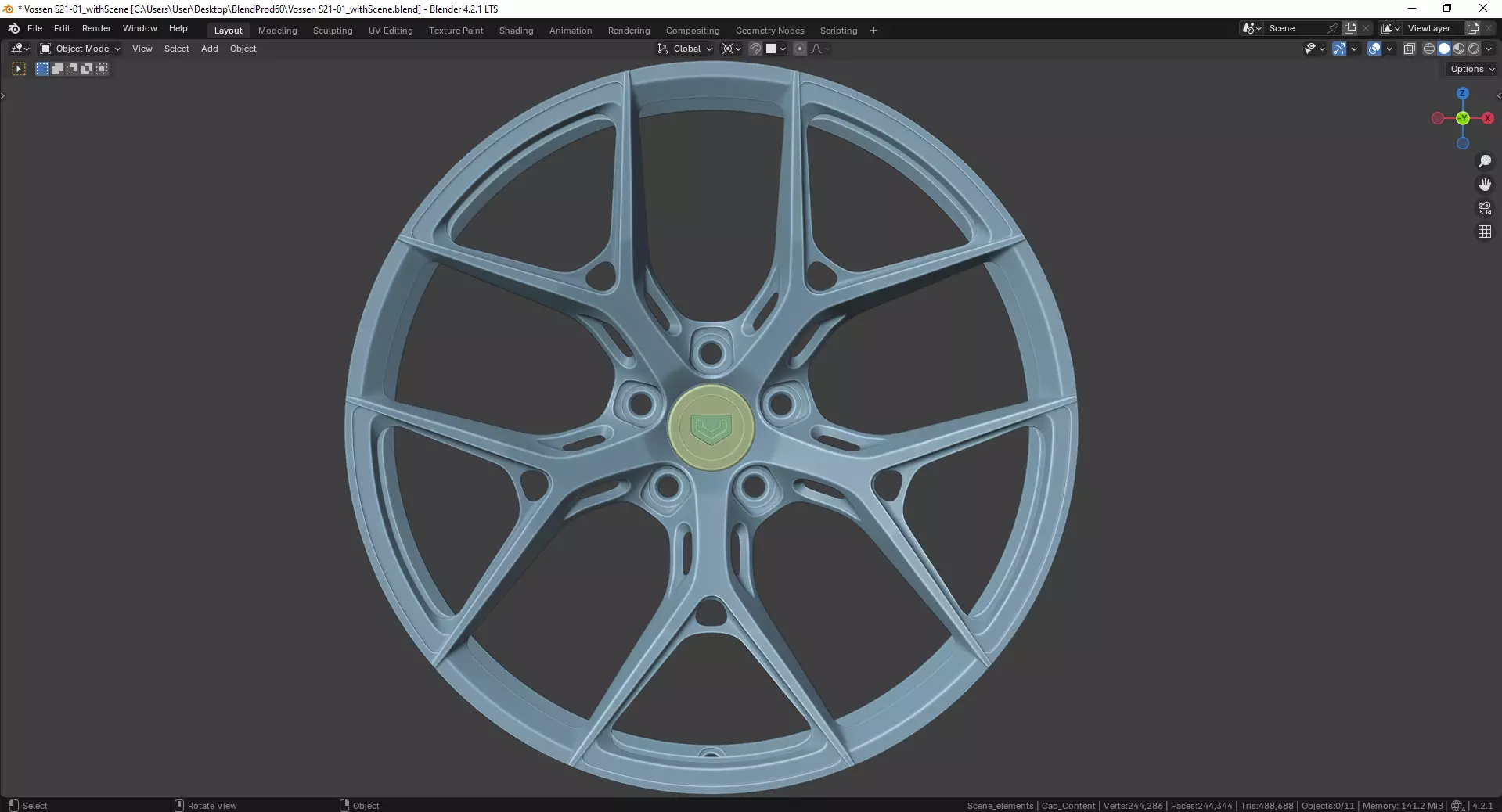Click Move view hand gizmo
Screen dimensions: 1502x812
1485,185
